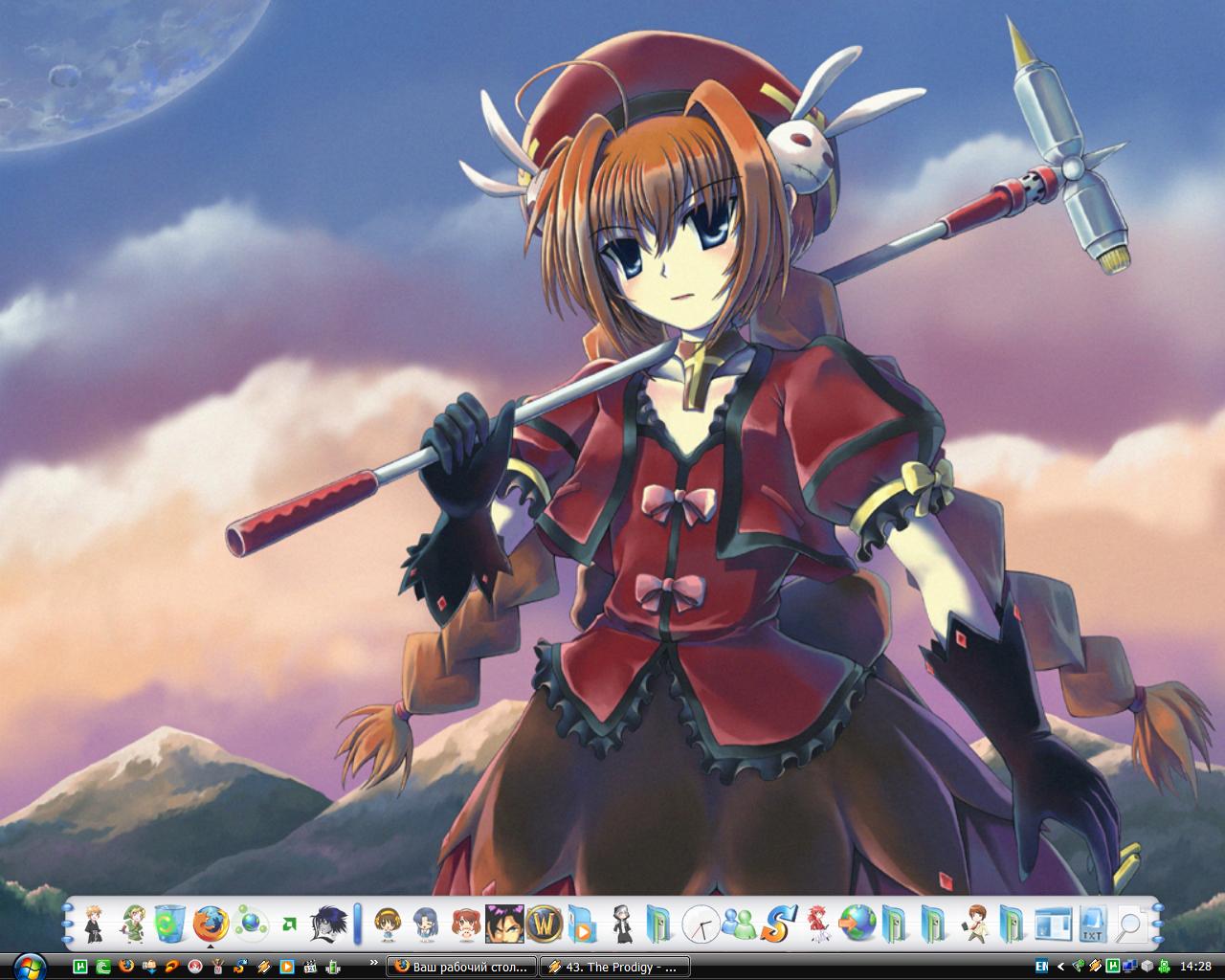Viewport: 1225px width, 980px height.
Task: Click the magnifying glass search dock icon
Action: pos(1132,924)
